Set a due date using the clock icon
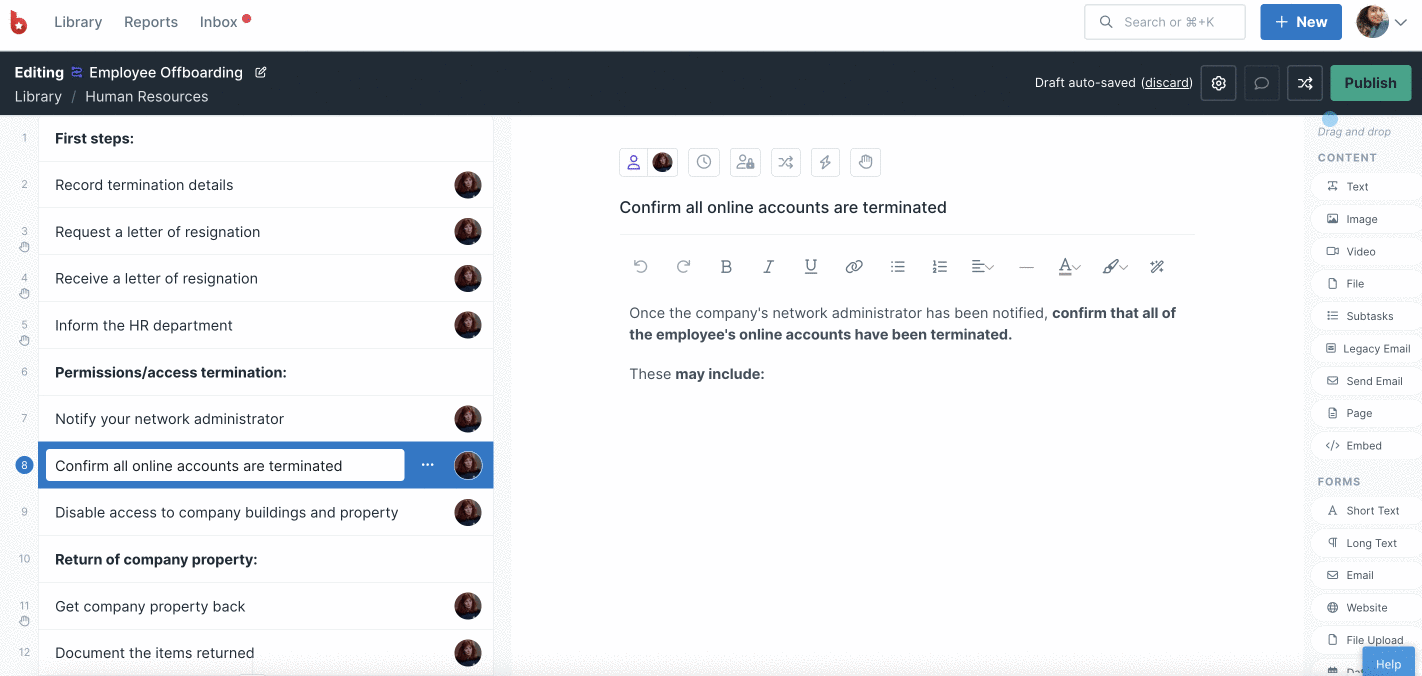 [704, 162]
